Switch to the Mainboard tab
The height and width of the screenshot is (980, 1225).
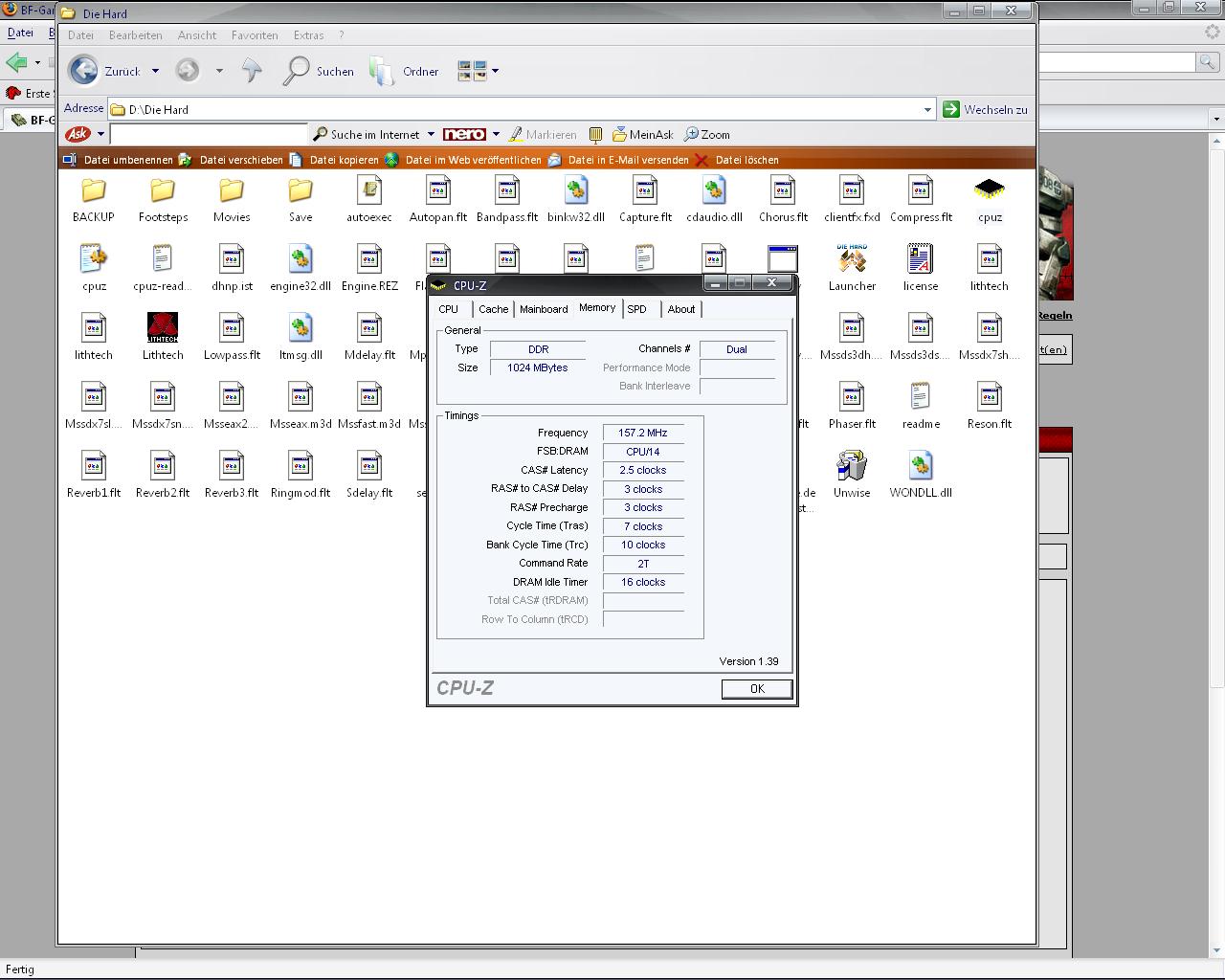point(544,309)
